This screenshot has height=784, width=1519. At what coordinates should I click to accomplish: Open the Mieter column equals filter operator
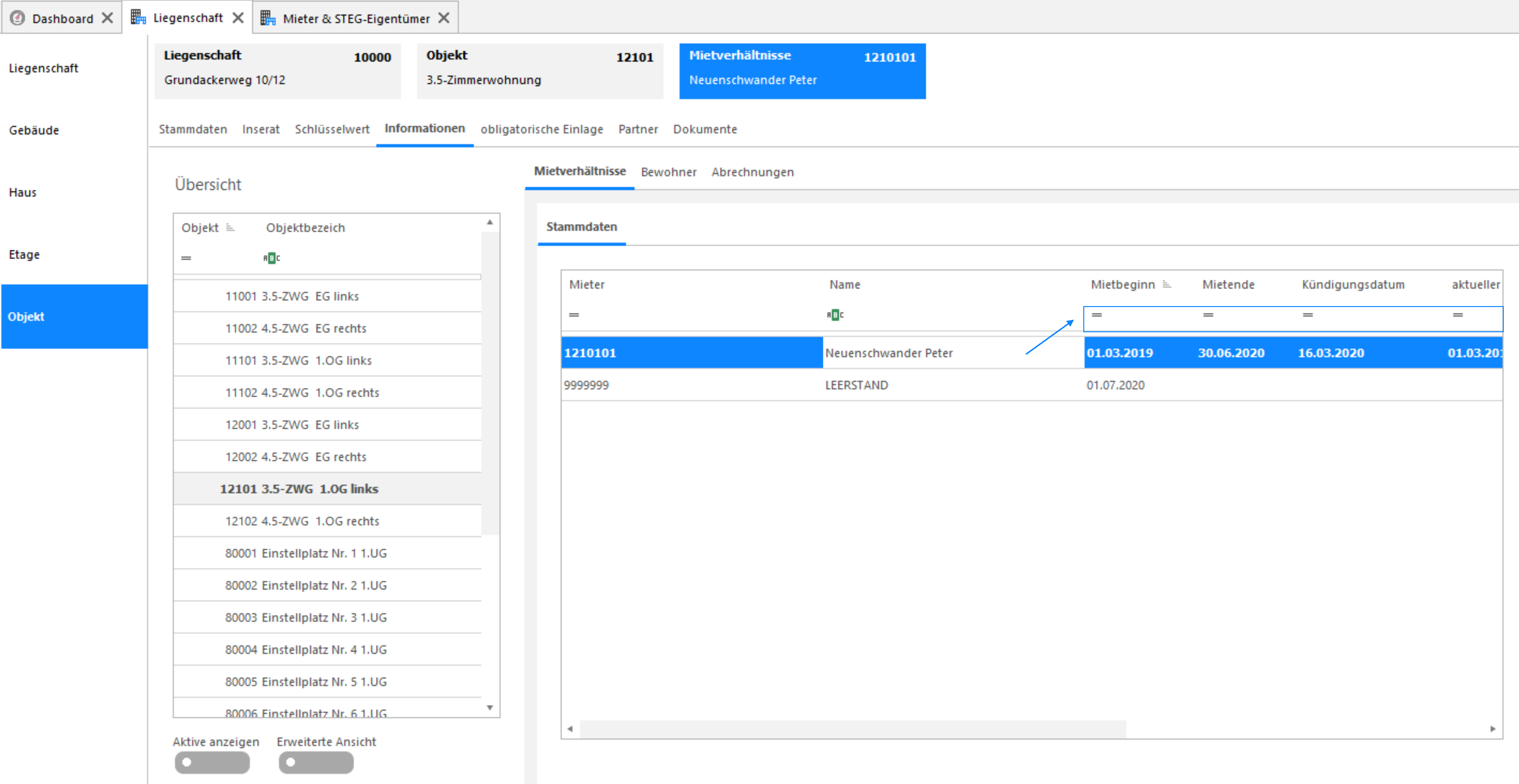click(574, 315)
